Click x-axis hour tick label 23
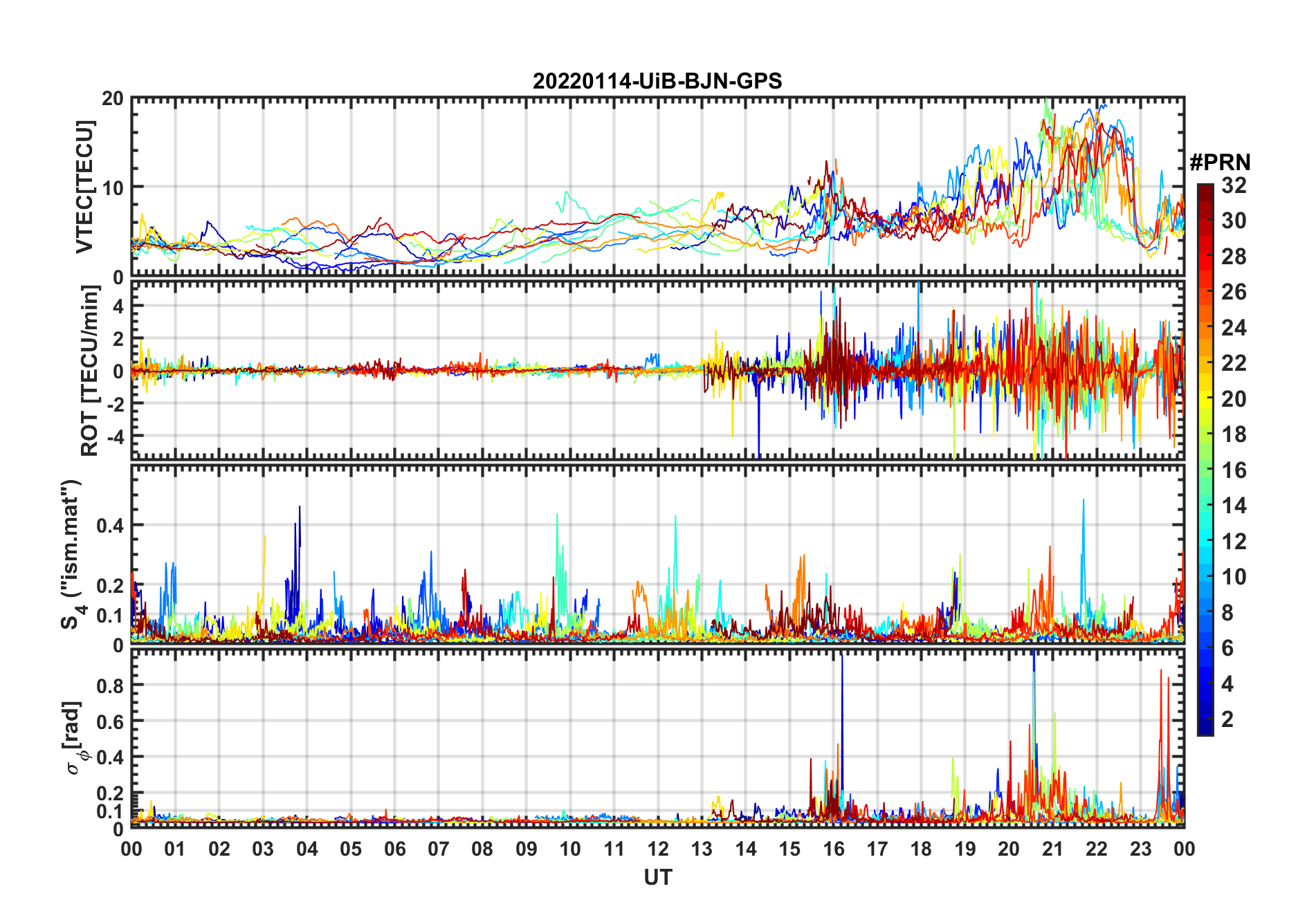 pyautogui.click(x=1141, y=849)
